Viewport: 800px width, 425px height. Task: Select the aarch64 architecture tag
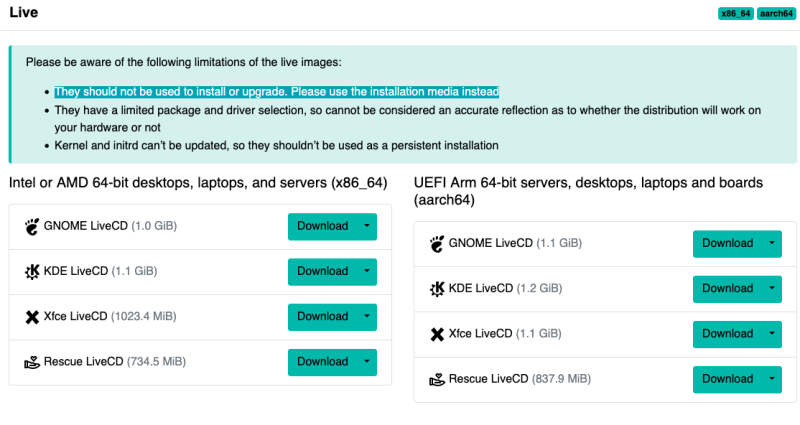[776, 15]
